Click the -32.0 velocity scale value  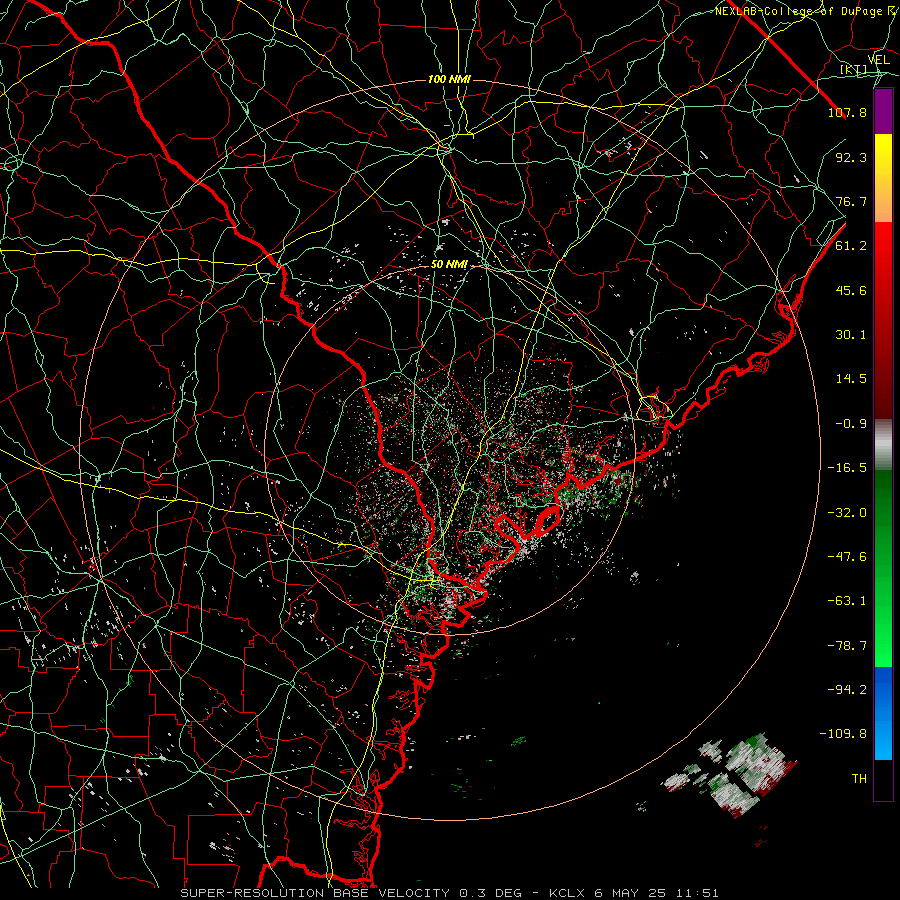[847, 513]
